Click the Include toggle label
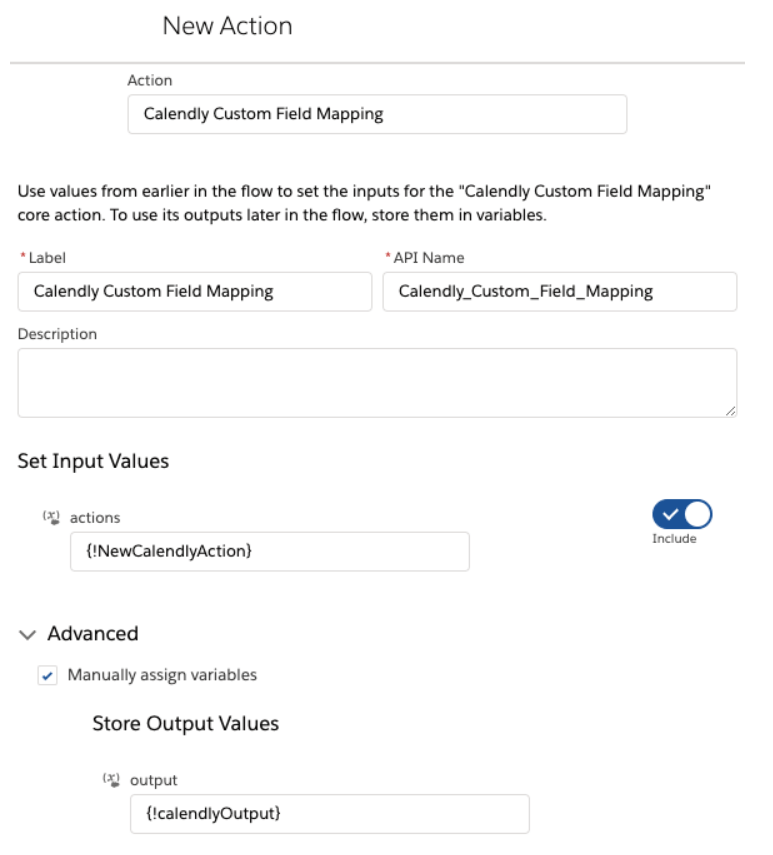The width and height of the screenshot is (773, 855). (674, 539)
